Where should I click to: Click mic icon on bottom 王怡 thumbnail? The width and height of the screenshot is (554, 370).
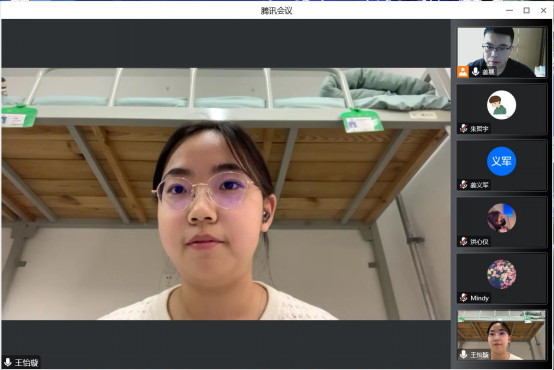[463, 354]
